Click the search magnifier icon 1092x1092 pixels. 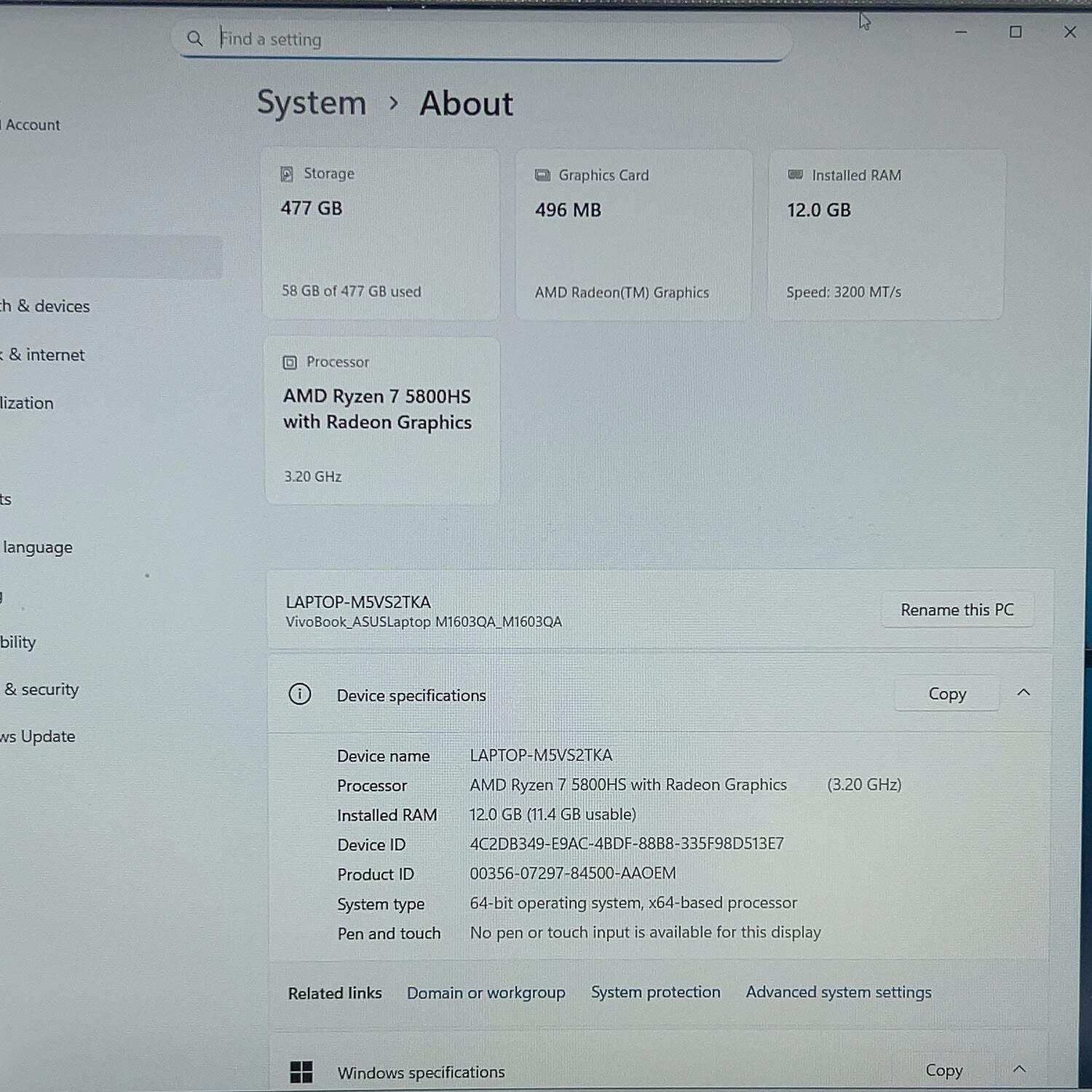pos(194,39)
